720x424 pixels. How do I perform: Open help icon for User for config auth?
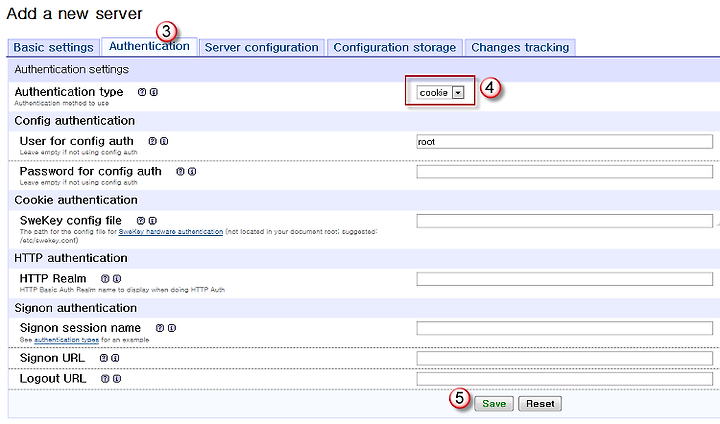[152, 141]
